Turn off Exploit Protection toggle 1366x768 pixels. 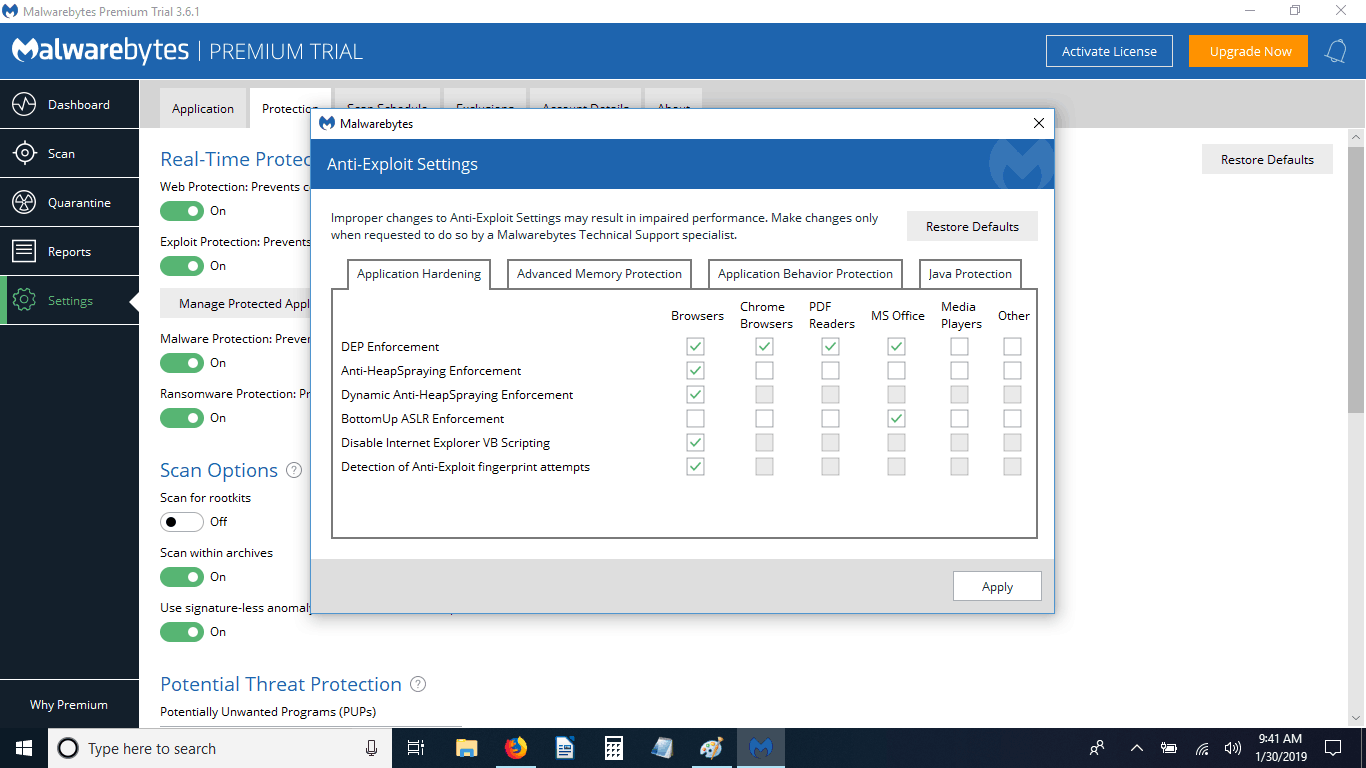pos(182,266)
